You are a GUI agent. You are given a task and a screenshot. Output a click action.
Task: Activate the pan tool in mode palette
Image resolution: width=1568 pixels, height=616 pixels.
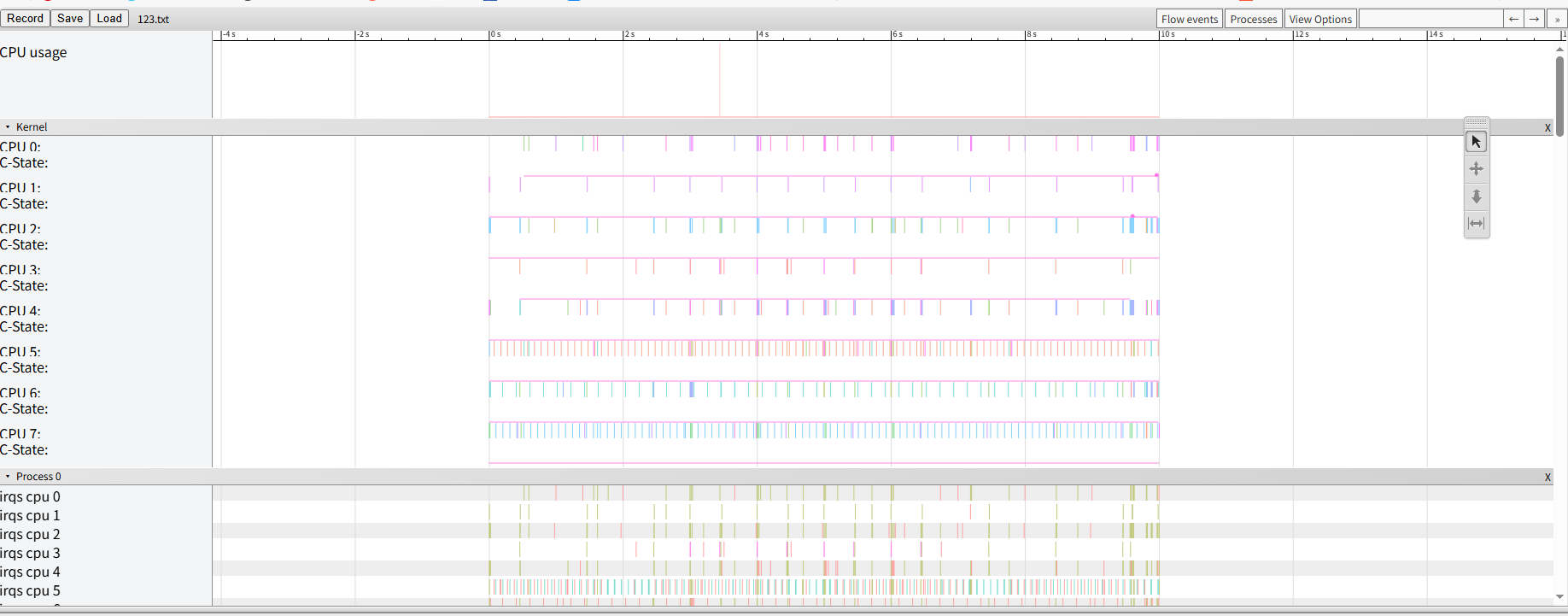tap(1476, 169)
